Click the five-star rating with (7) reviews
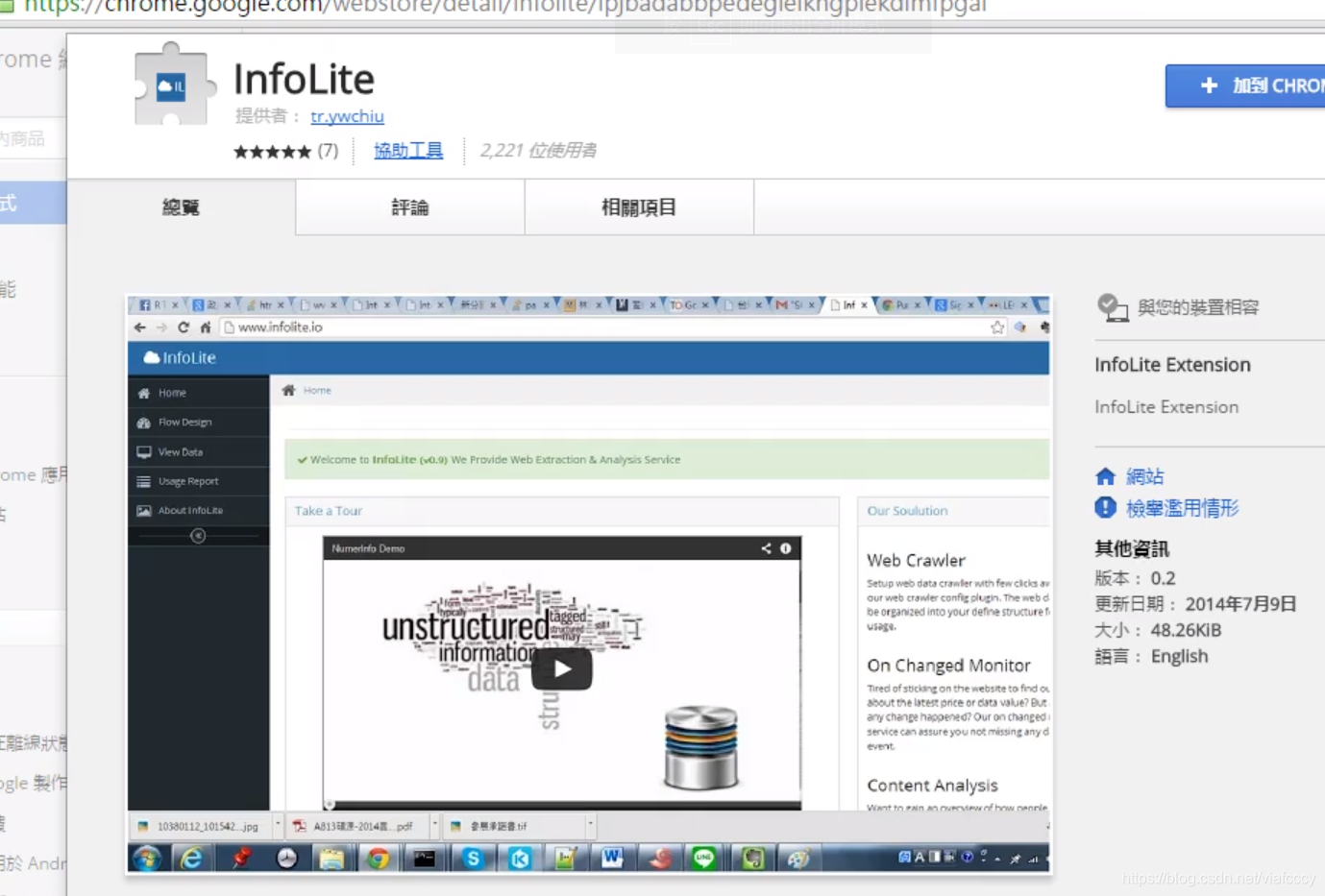The image size is (1325, 896). click(285, 151)
